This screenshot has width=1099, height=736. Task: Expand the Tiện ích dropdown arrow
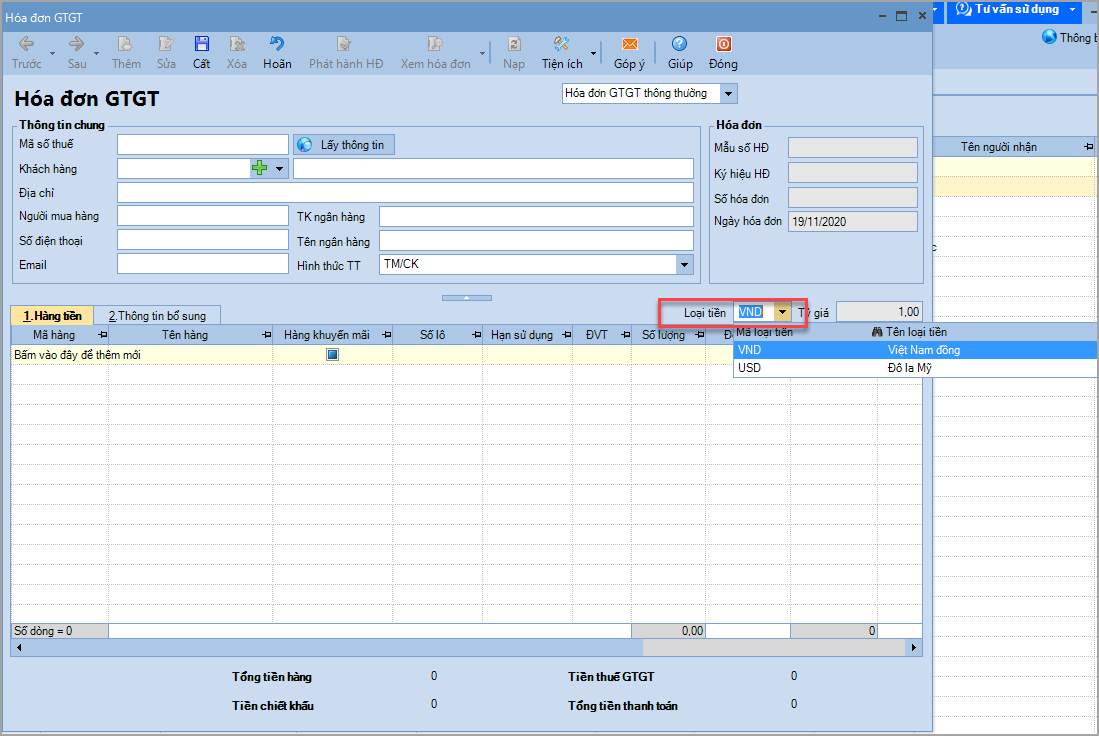point(593,53)
